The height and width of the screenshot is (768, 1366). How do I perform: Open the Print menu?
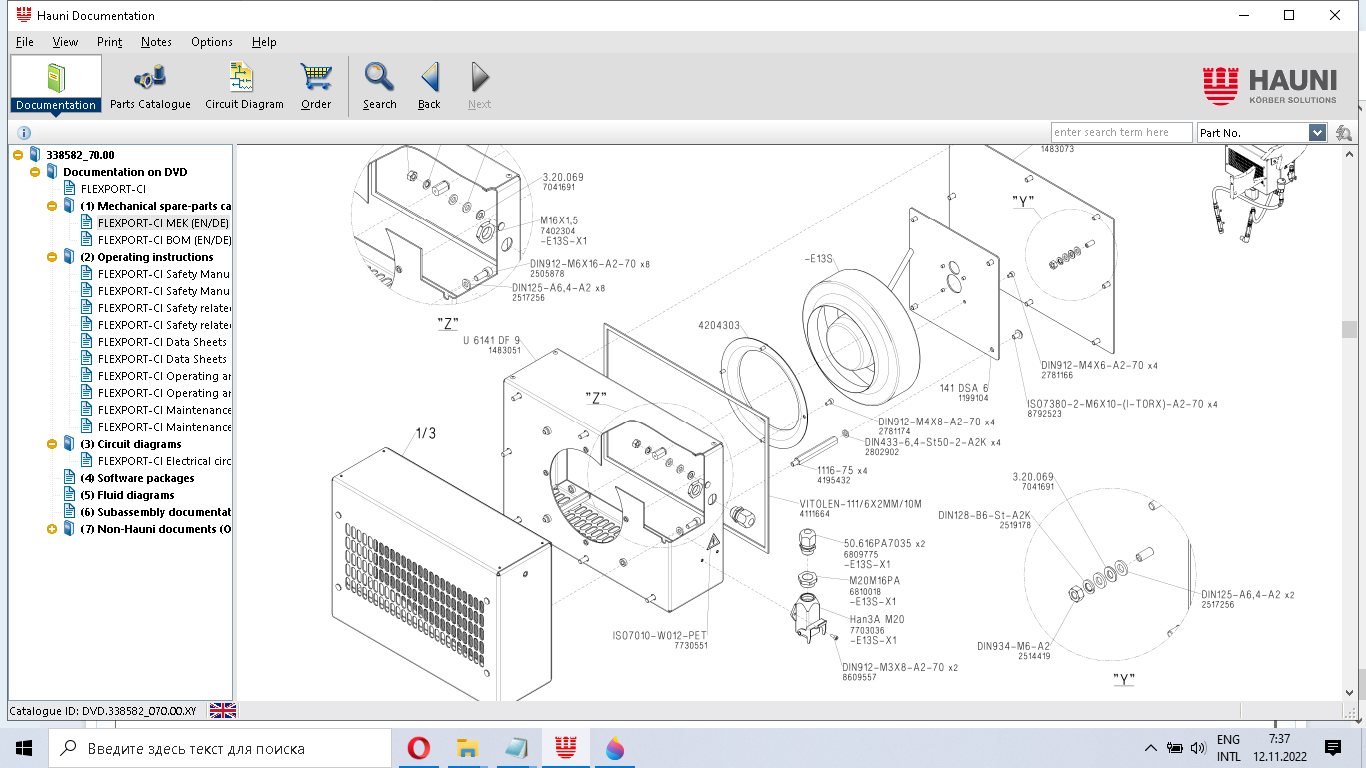pyautogui.click(x=110, y=42)
